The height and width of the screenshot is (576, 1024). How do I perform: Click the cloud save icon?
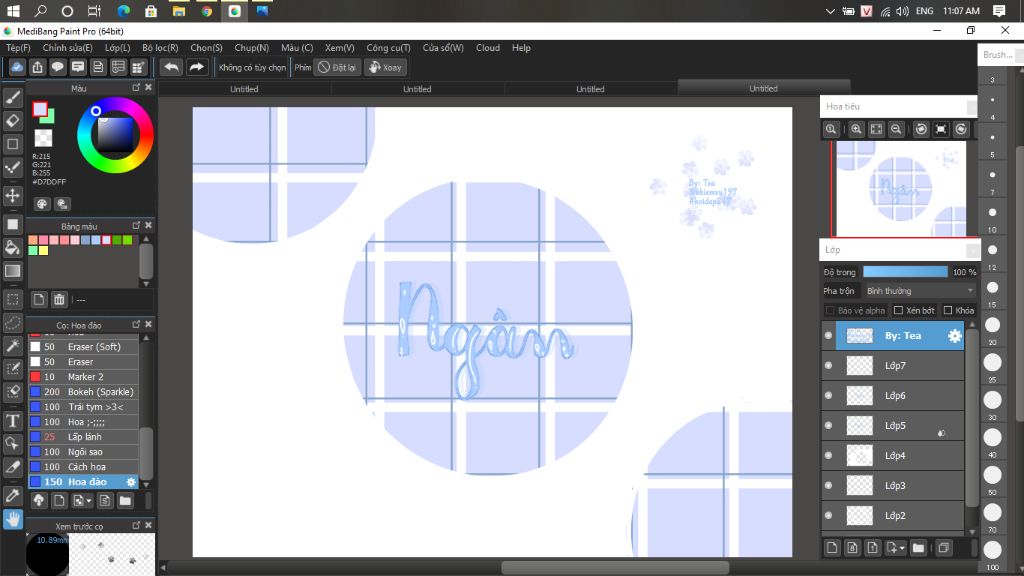pos(17,67)
